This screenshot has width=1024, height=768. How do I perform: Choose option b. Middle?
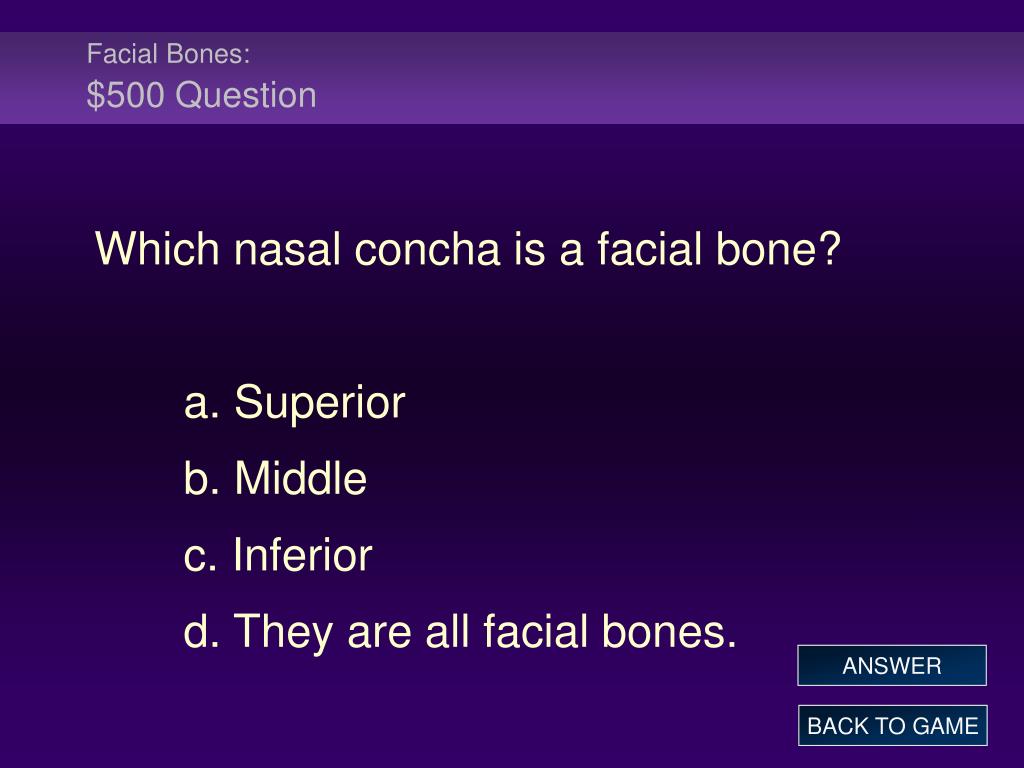pos(275,478)
